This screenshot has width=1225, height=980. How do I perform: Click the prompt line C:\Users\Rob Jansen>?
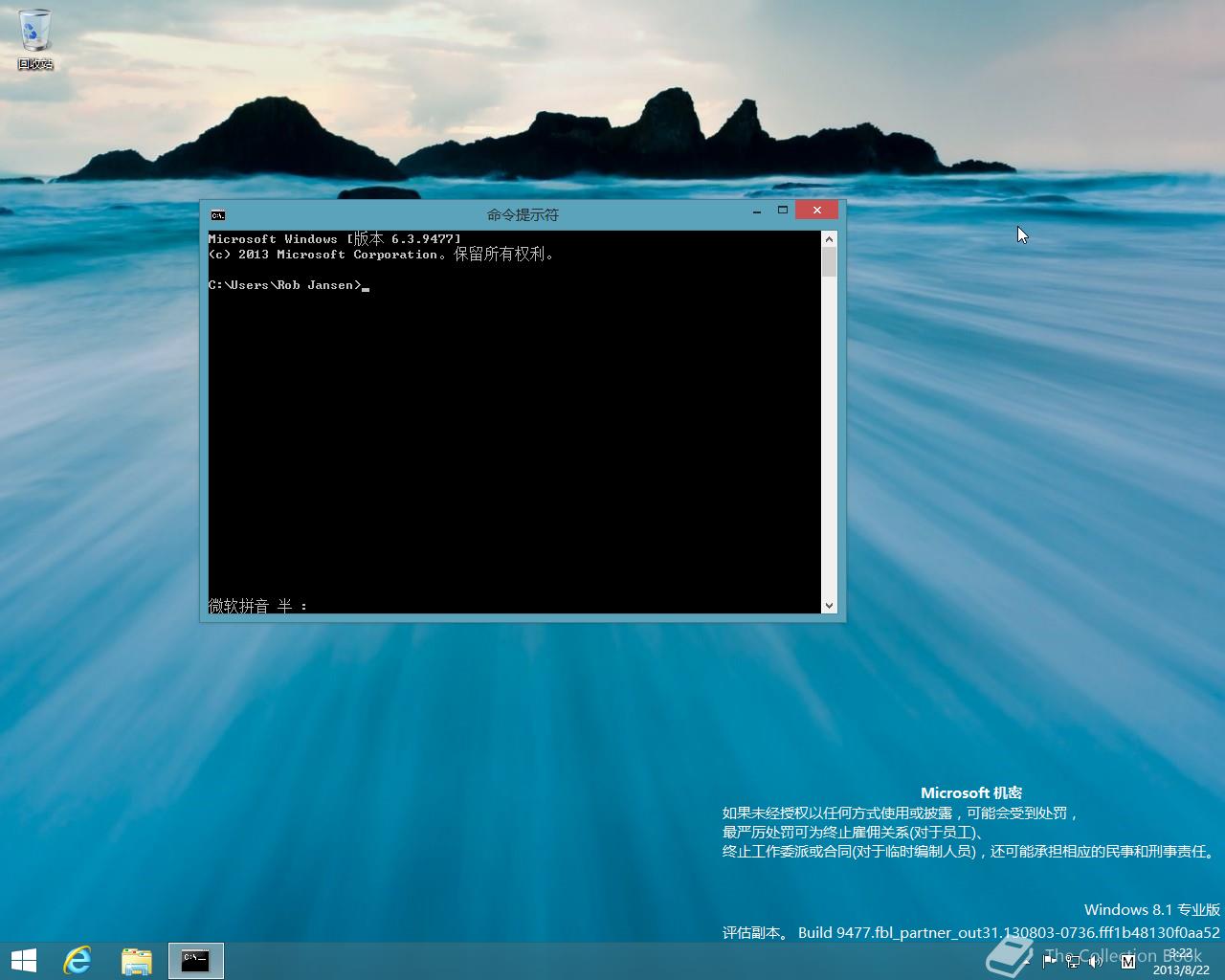[285, 285]
